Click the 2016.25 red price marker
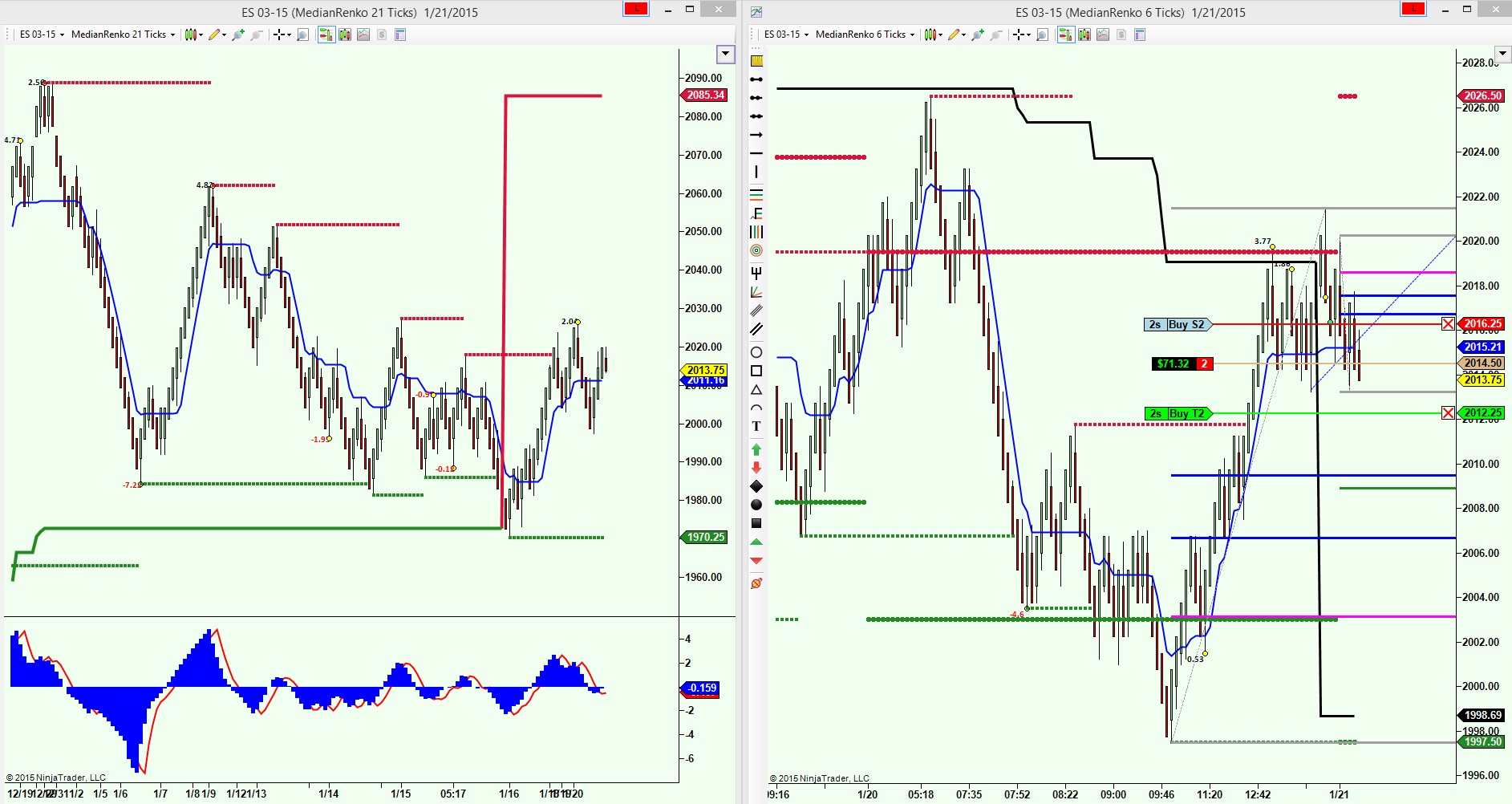The width and height of the screenshot is (1512, 804). (1482, 323)
